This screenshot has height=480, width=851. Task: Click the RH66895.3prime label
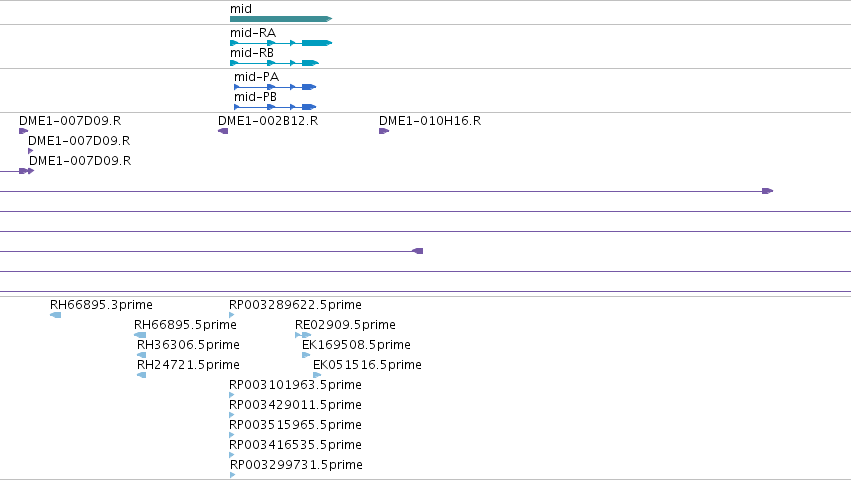(101, 305)
